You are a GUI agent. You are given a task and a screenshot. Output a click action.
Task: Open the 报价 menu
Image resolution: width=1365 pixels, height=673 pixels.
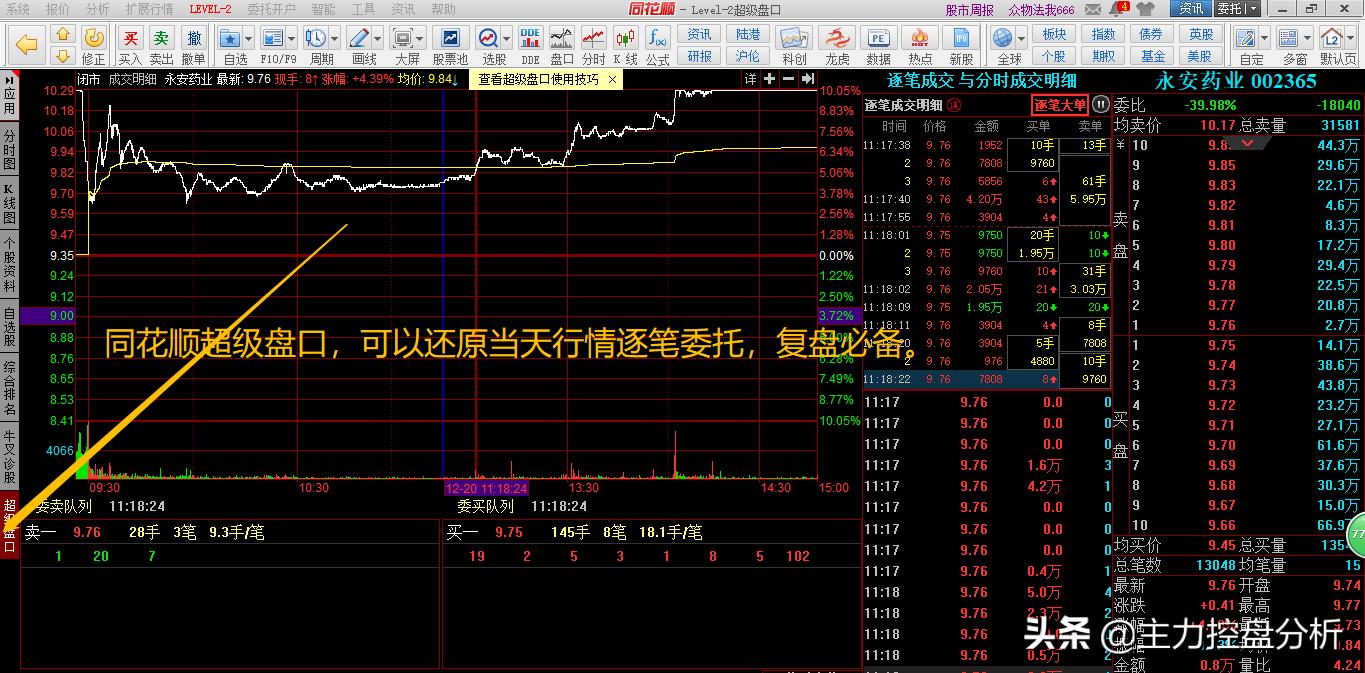point(58,9)
